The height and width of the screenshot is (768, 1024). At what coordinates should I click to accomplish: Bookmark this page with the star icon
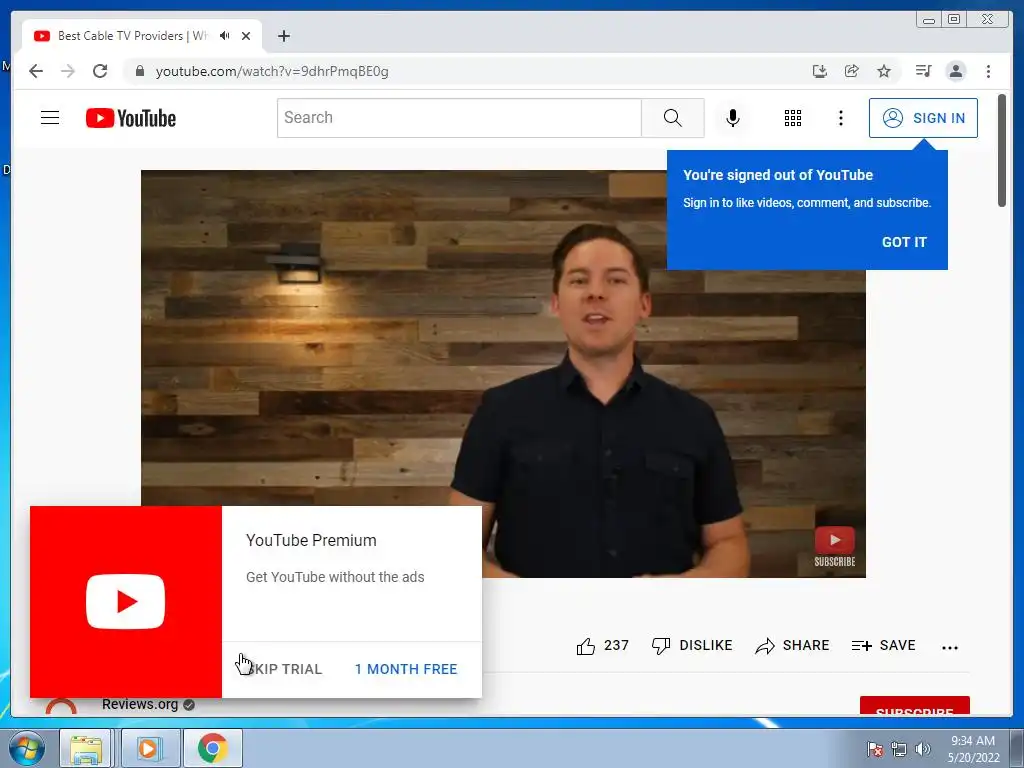coord(884,71)
